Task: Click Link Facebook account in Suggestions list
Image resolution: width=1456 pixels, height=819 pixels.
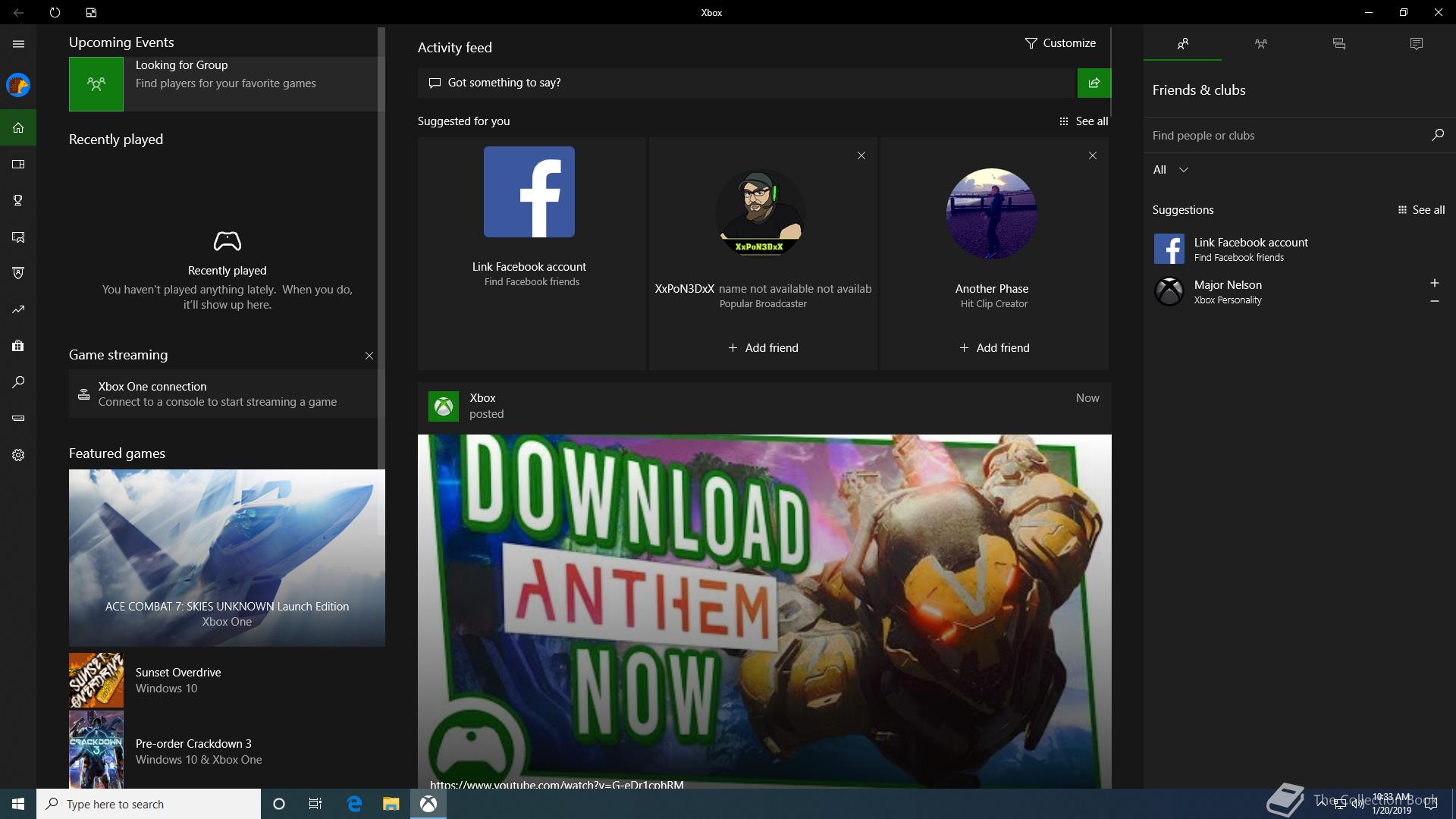Action: pos(1299,249)
